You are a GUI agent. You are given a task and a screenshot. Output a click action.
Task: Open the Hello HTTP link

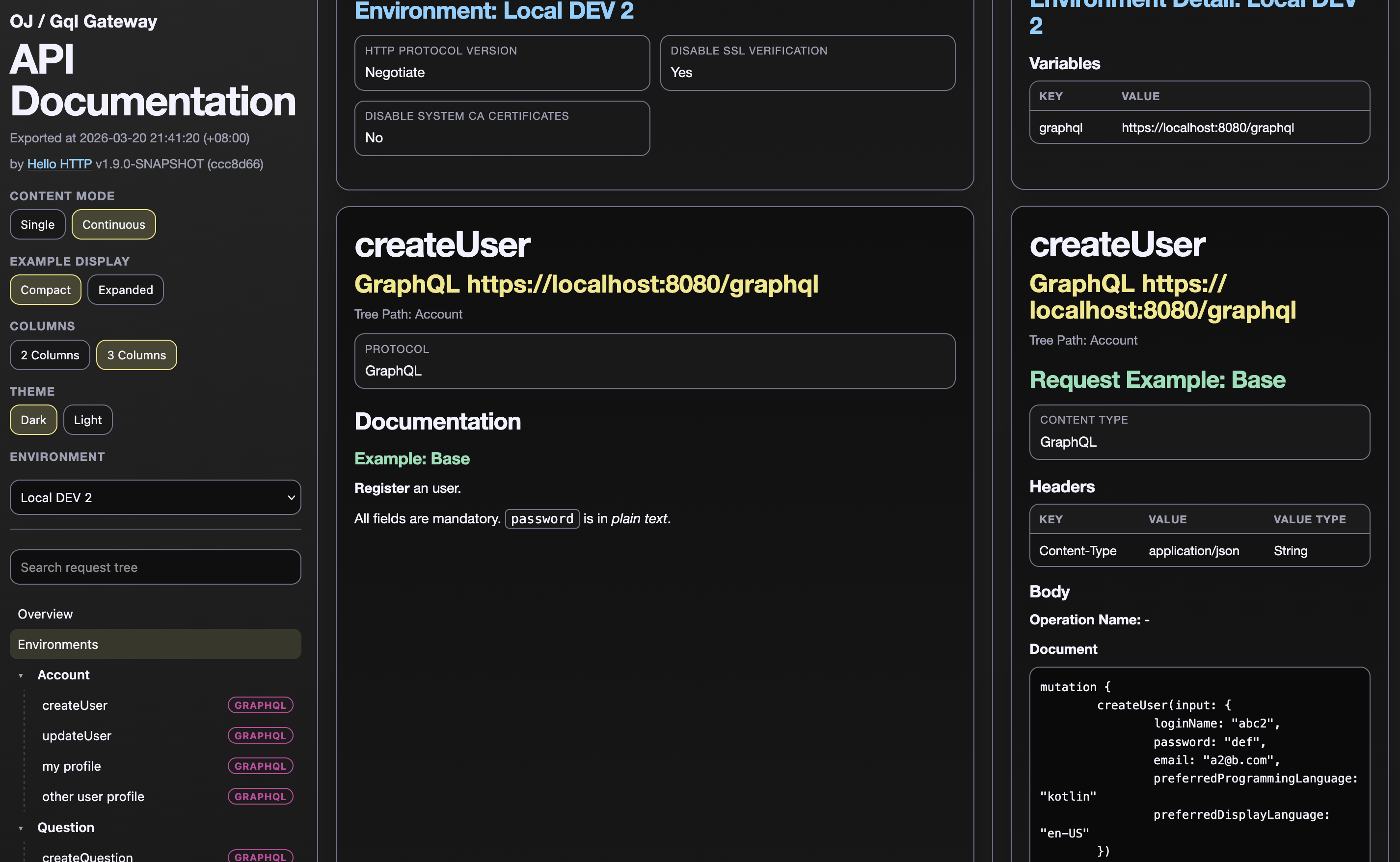[x=59, y=163]
